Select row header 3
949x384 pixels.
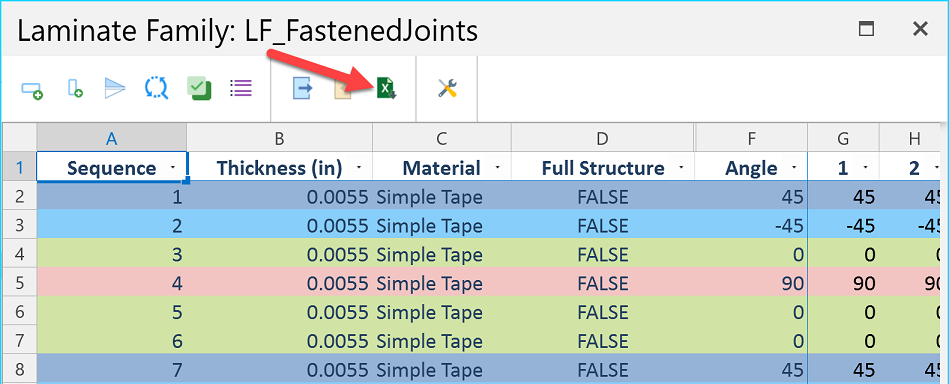tap(19, 225)
